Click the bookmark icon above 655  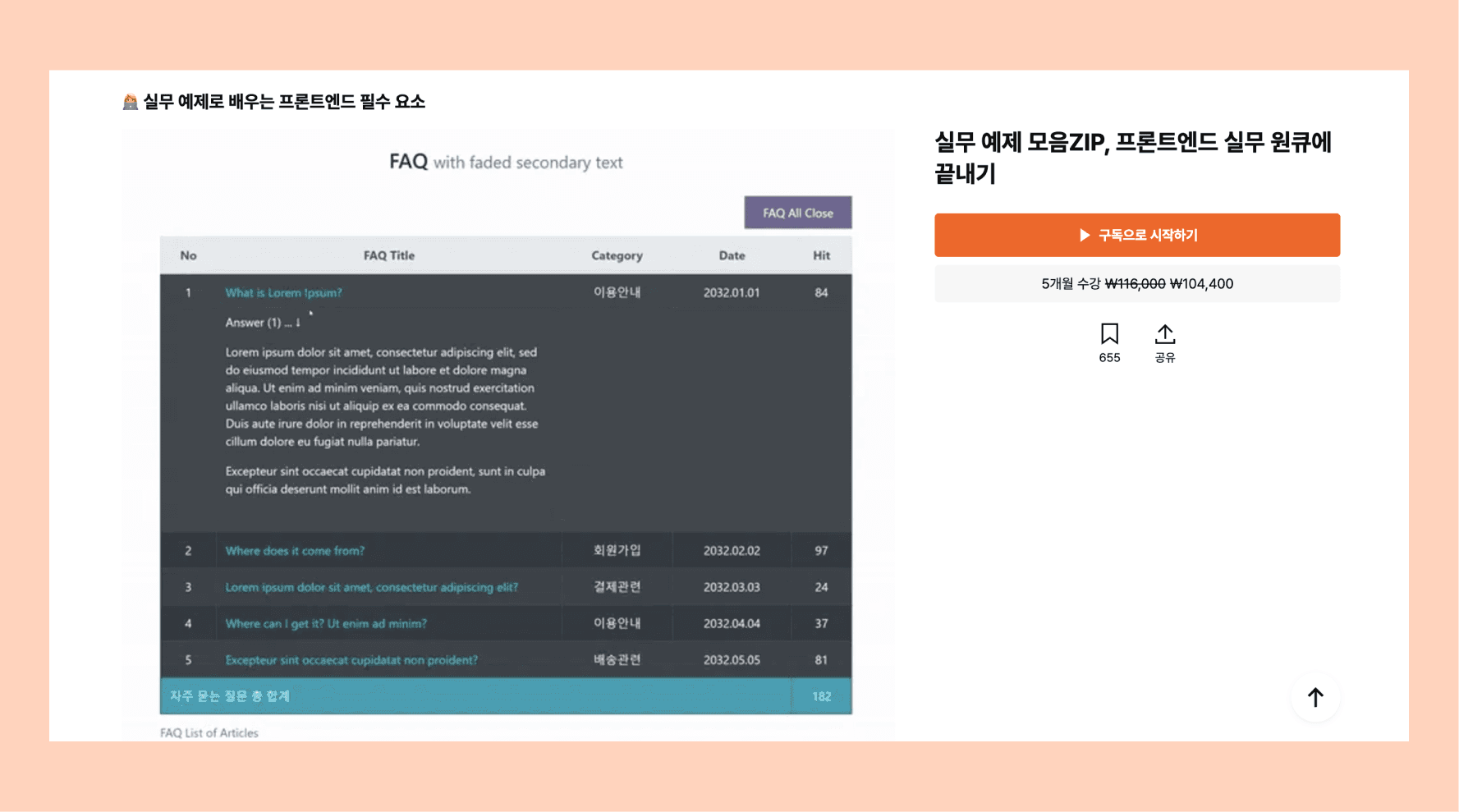1109,333
